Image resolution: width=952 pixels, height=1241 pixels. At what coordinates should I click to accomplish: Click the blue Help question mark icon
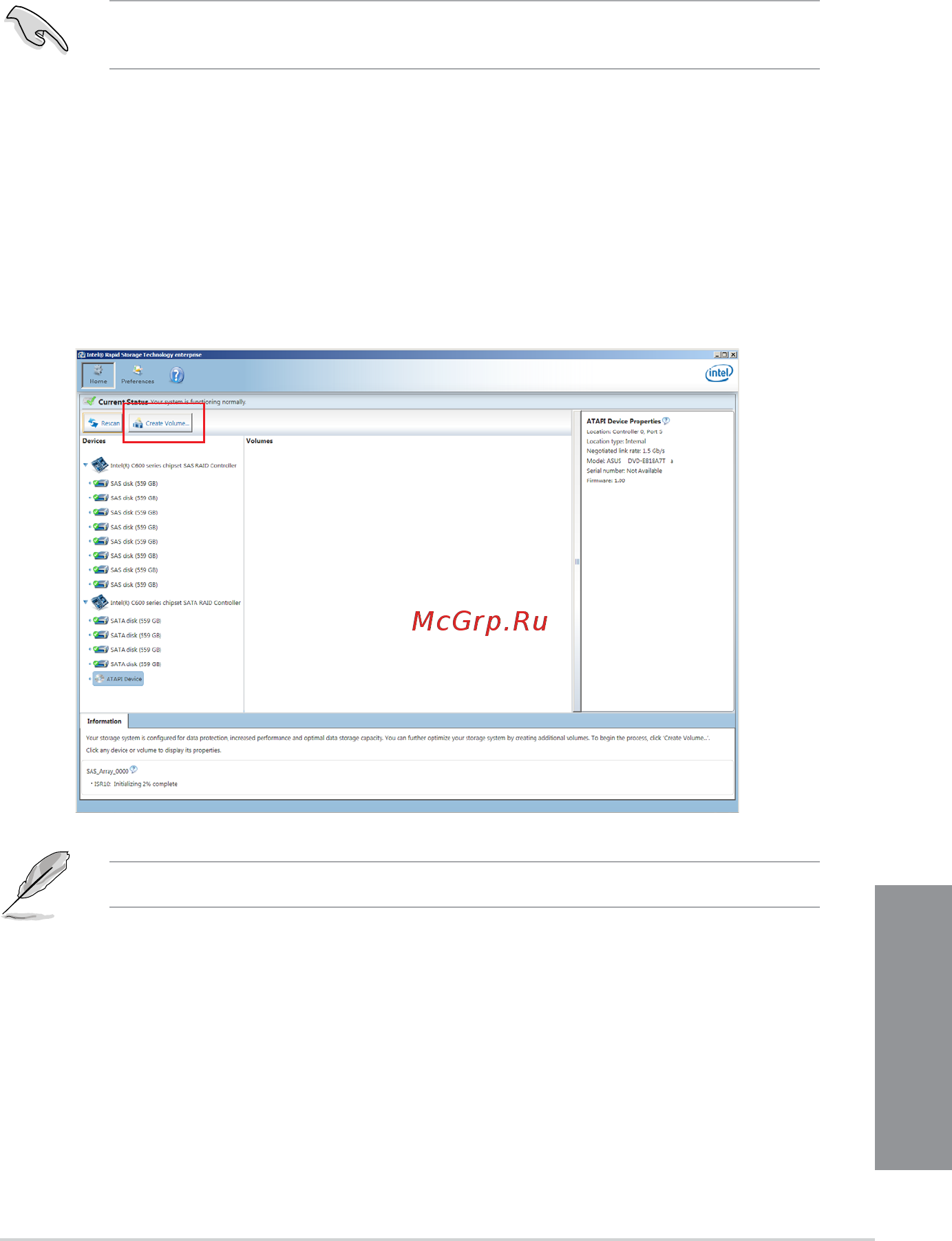[177, 375]
